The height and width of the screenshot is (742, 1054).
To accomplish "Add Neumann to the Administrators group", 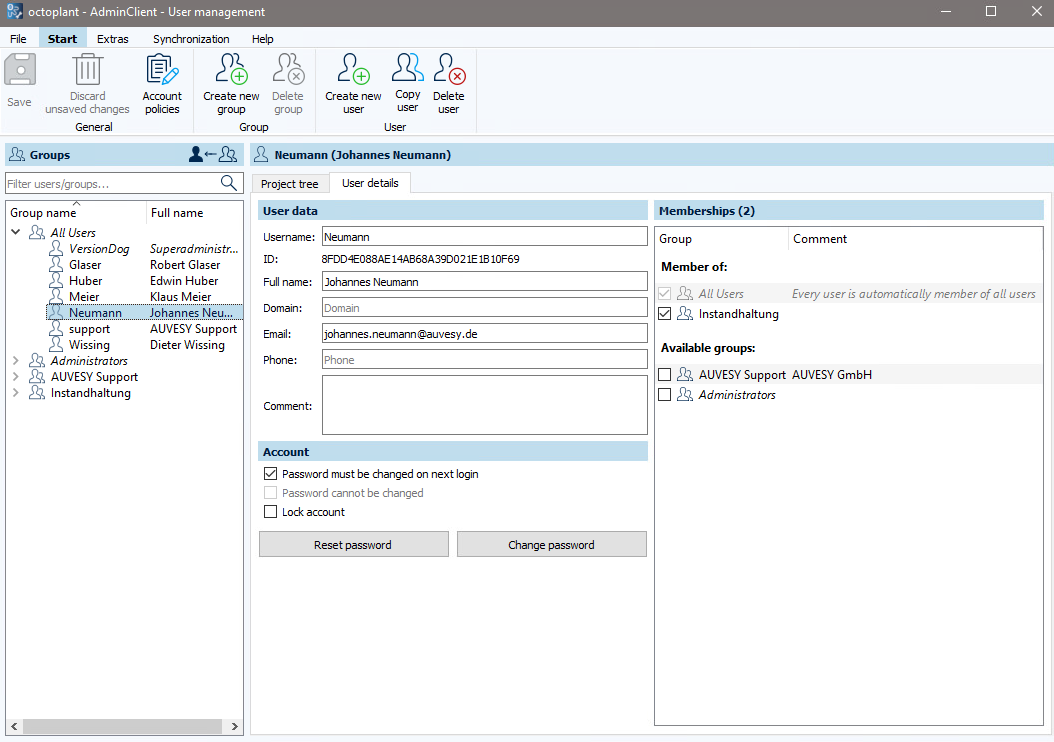I will click(x=665, y=394).
